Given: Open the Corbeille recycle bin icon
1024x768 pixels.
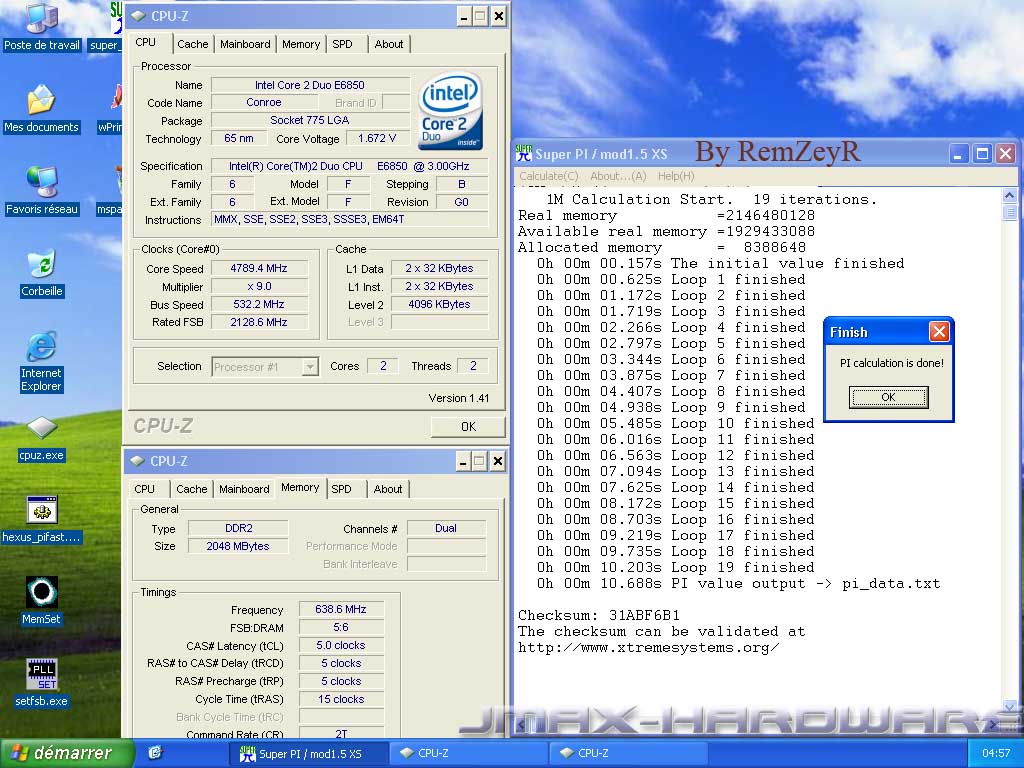Looking at the screenshot, I should pos(41,272).
